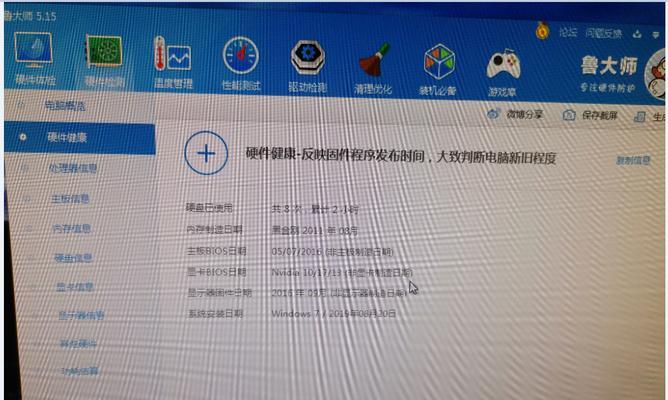Open 温度管理 thermometer icon
668x400 pixels.
pyautogui.click(x=172, y=54)
